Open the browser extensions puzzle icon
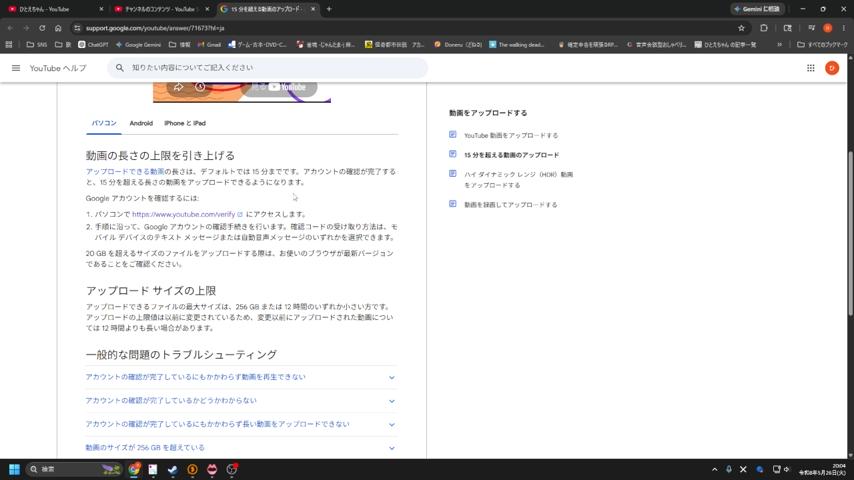Screen dimensions: 854x480 point(764,28)
